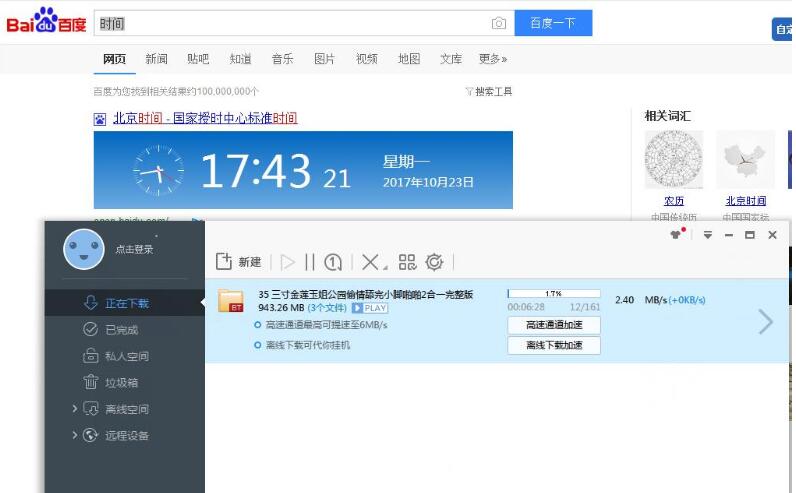Click the pause download icon

tap(310, 262)
